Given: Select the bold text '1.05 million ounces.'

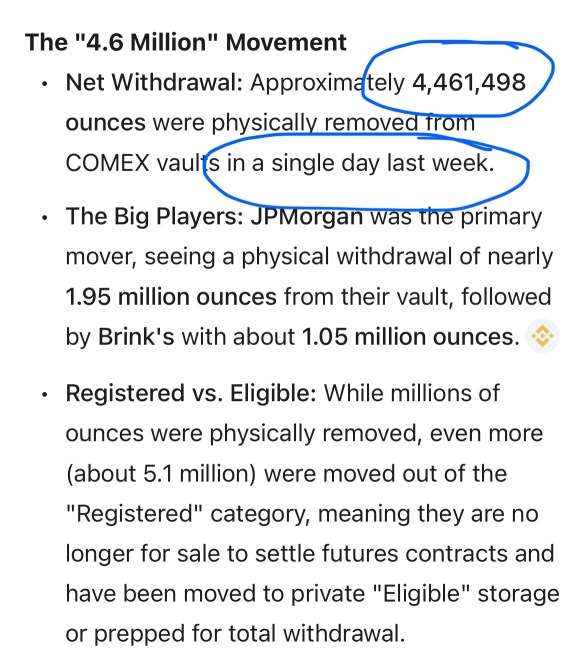Looking at the screenshot, I should [x=411, y=337].
